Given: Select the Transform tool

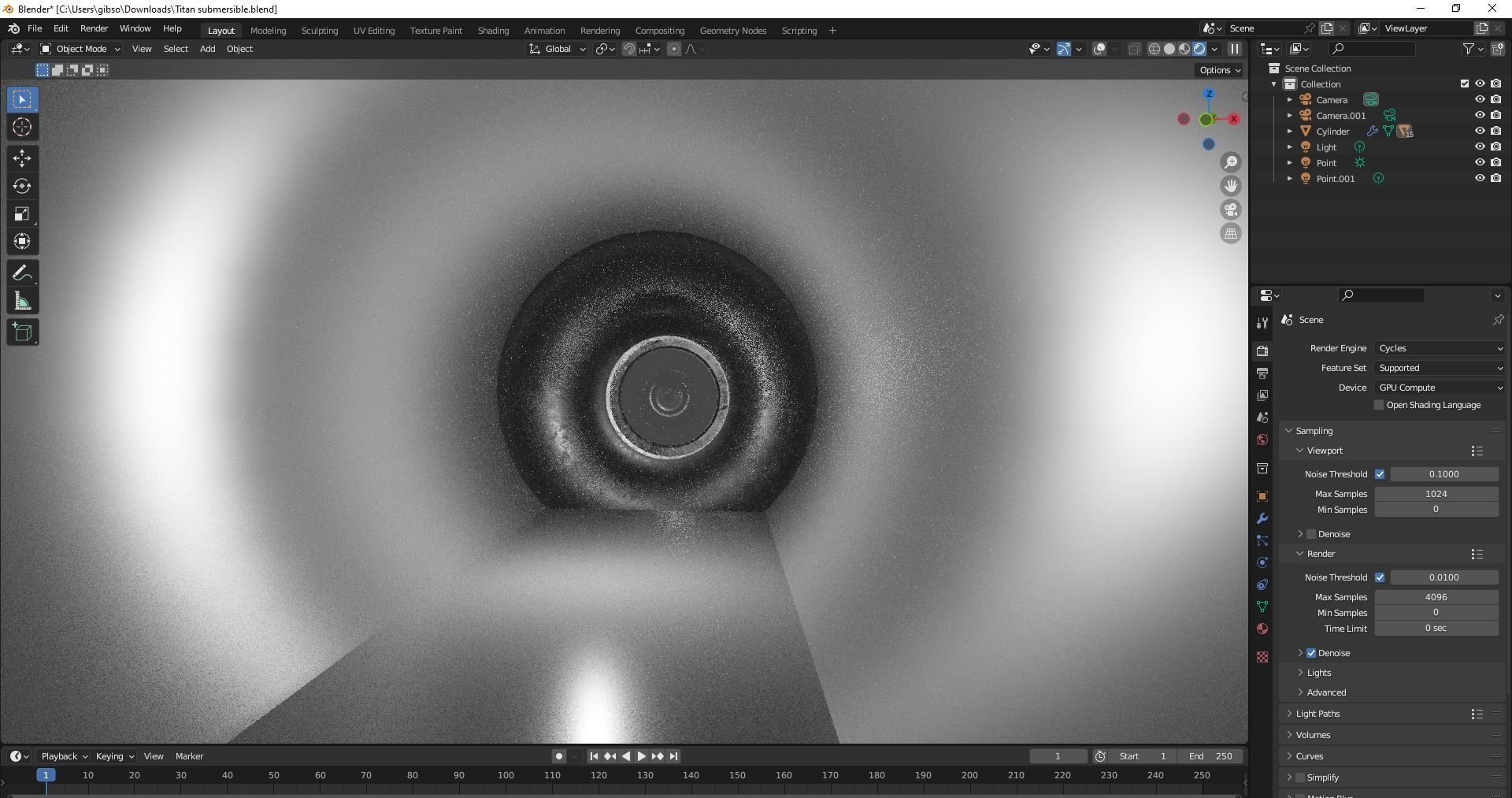Looking at the screenshot, I should coord(22,241).
